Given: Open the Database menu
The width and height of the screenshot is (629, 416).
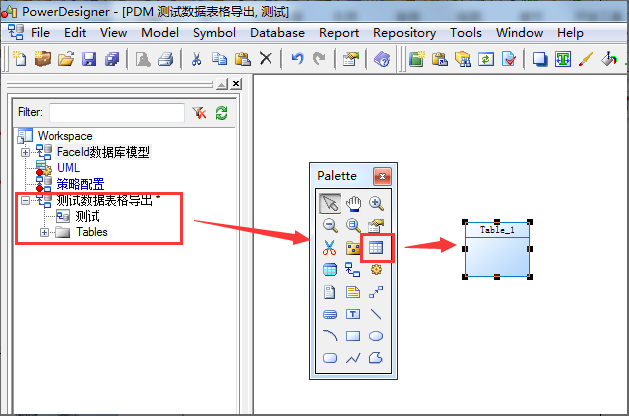Looking at the screenshot, I should (x=277, y=33).
